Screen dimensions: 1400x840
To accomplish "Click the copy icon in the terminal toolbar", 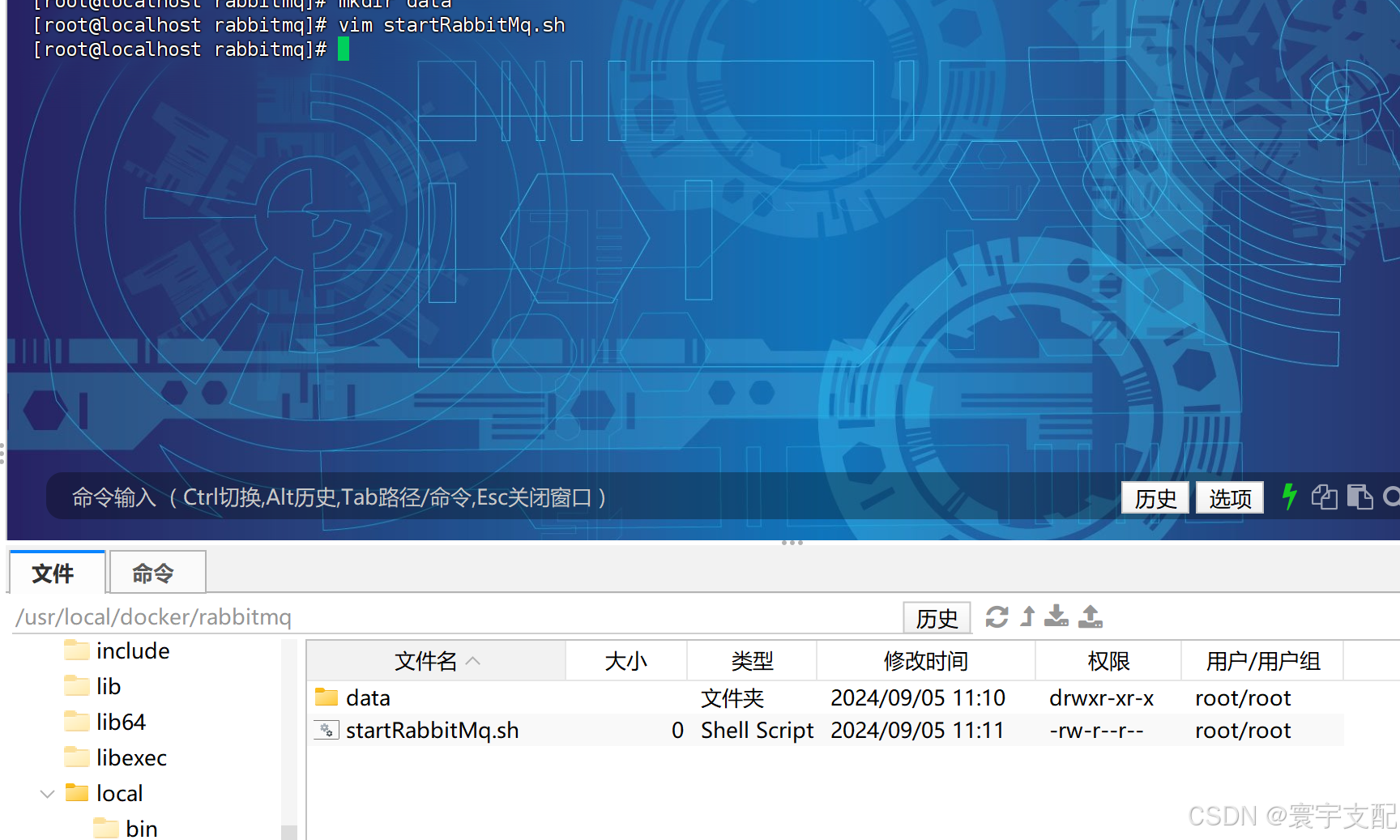I will (1325, 497).
